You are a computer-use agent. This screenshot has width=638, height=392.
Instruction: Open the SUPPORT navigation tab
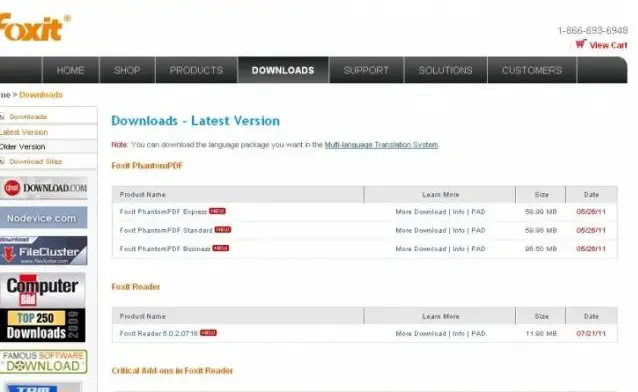(x=366, y=70)
